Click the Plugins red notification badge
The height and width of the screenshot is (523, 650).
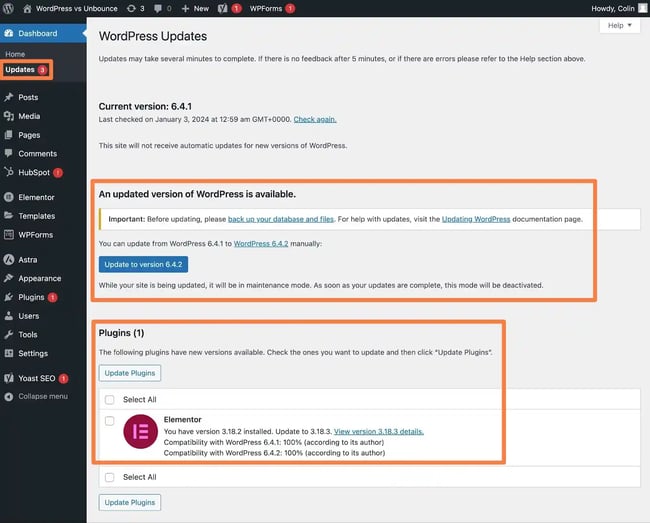tap(53, 297)
